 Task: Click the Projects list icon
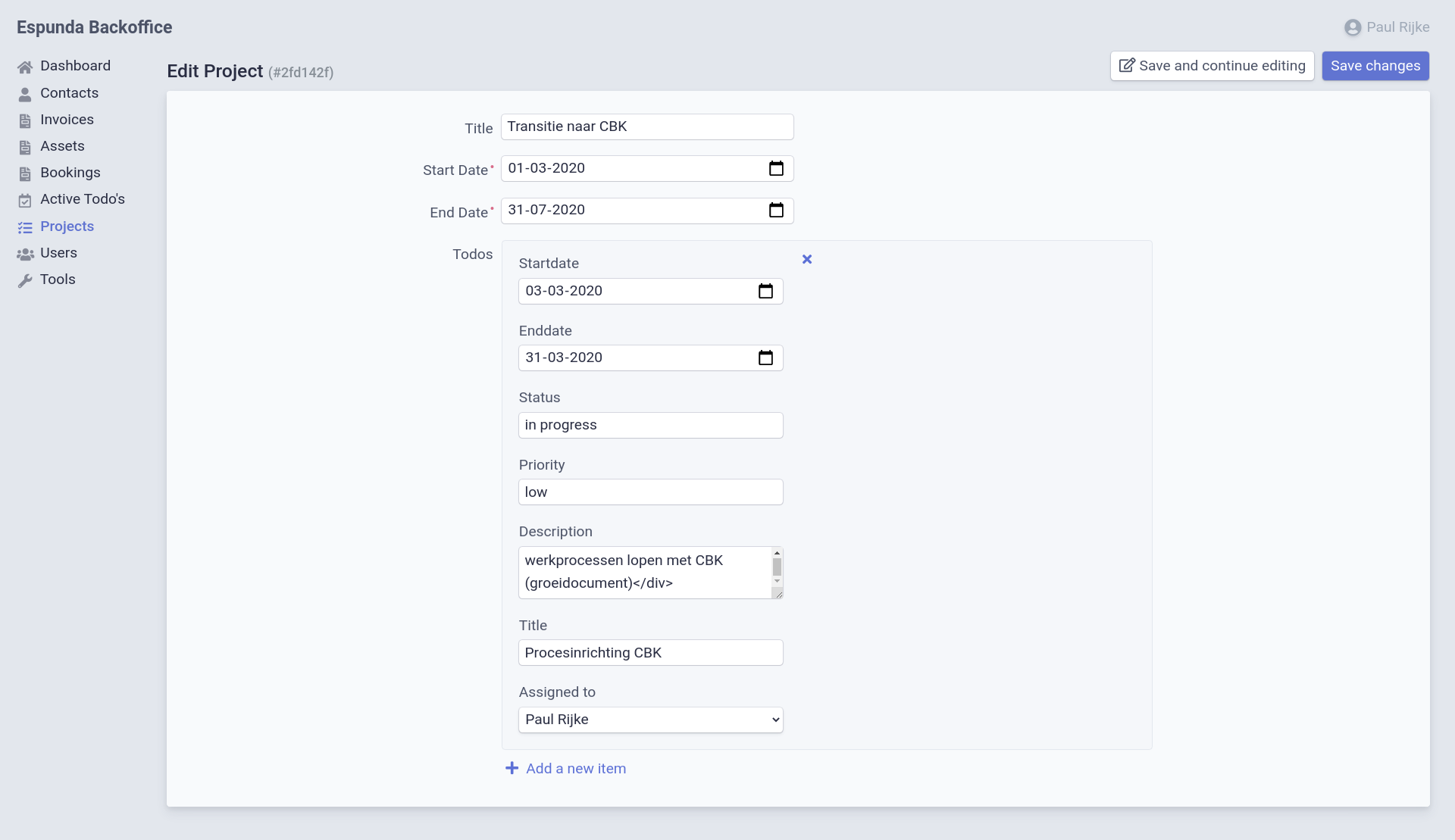click(26, 226)
